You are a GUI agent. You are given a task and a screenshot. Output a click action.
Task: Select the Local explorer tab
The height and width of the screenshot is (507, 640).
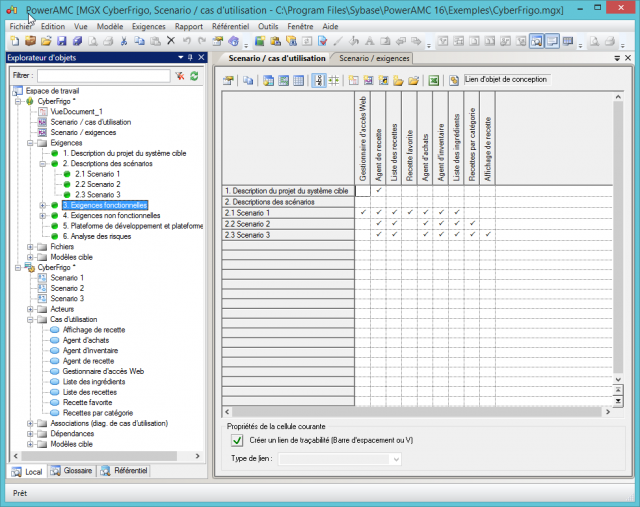[x=27, y=471]
